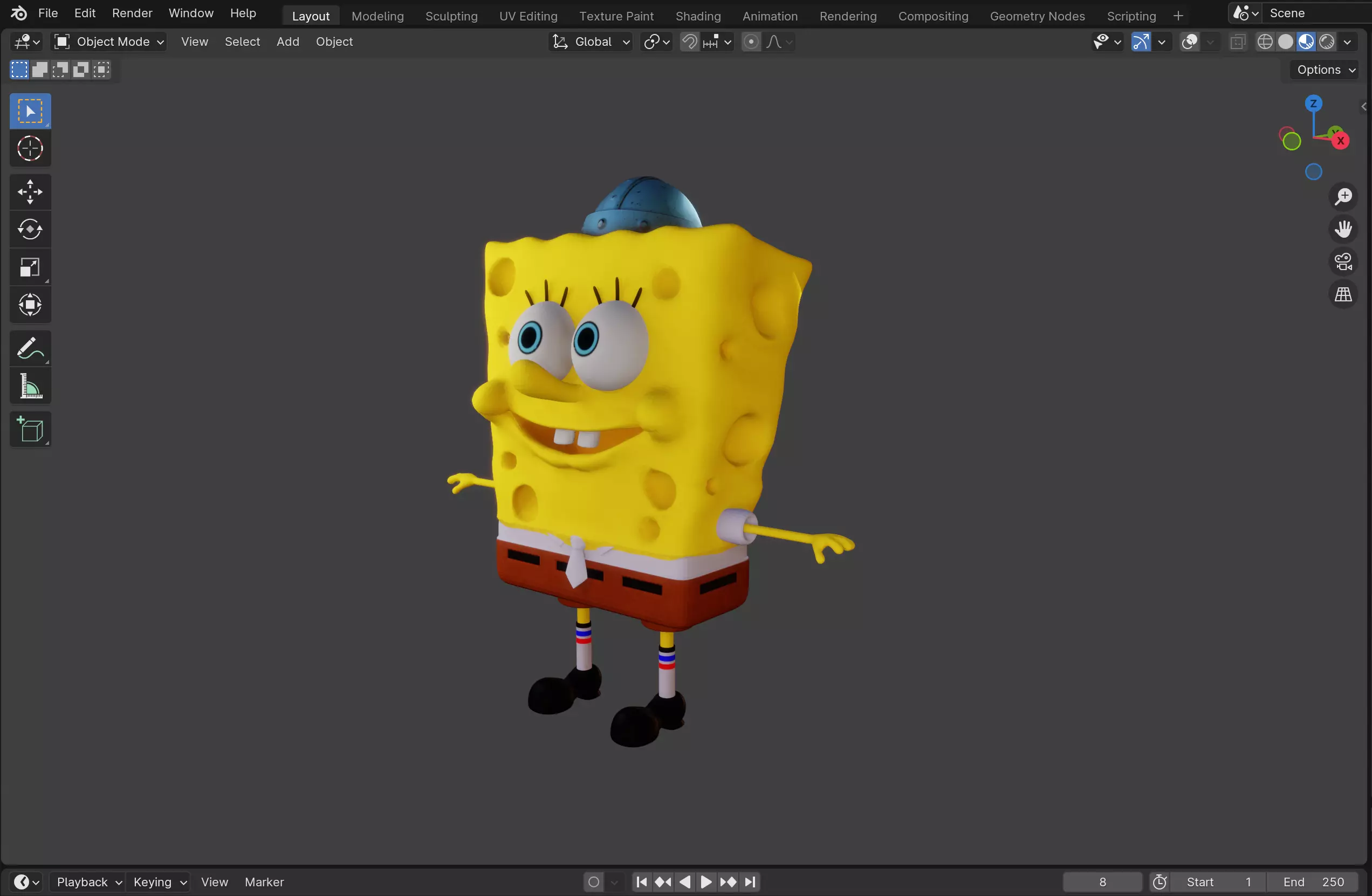Open the Global transform orientation dropdown
The width and height of the screenshot is (1372, 896).
click(591, 42)
